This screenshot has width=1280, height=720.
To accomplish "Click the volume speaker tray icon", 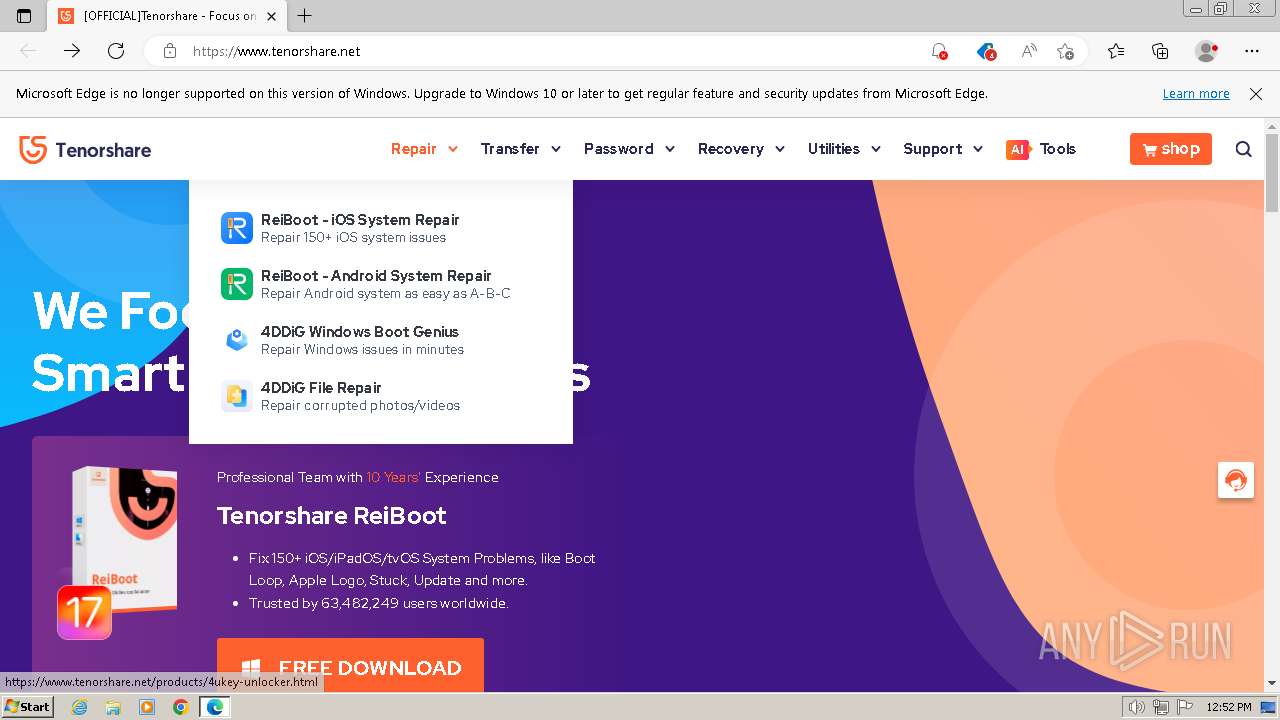I will [x=1137, y=707].
